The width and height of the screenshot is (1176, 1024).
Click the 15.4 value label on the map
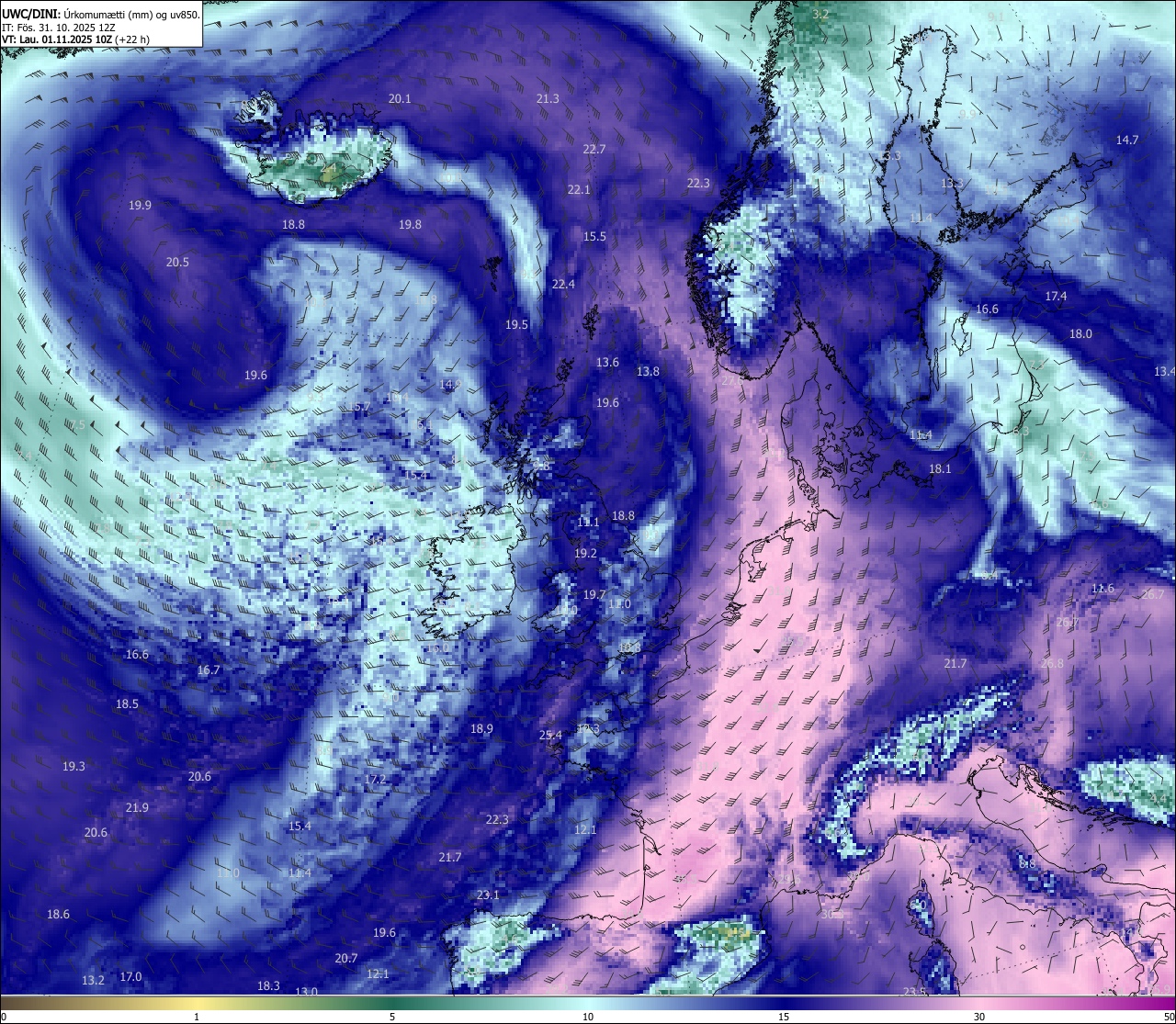tap(300, 826)
